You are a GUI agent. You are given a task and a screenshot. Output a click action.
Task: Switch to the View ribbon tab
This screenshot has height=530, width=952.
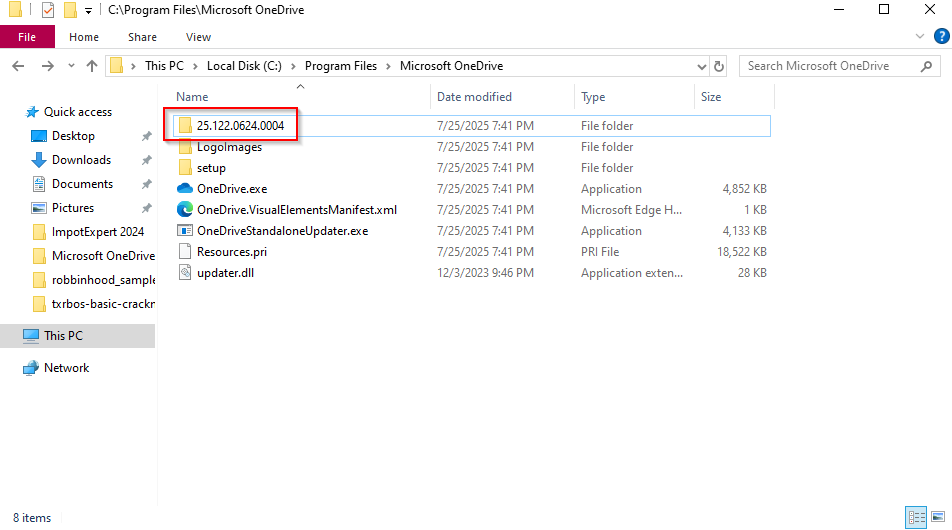click(198, 37)
